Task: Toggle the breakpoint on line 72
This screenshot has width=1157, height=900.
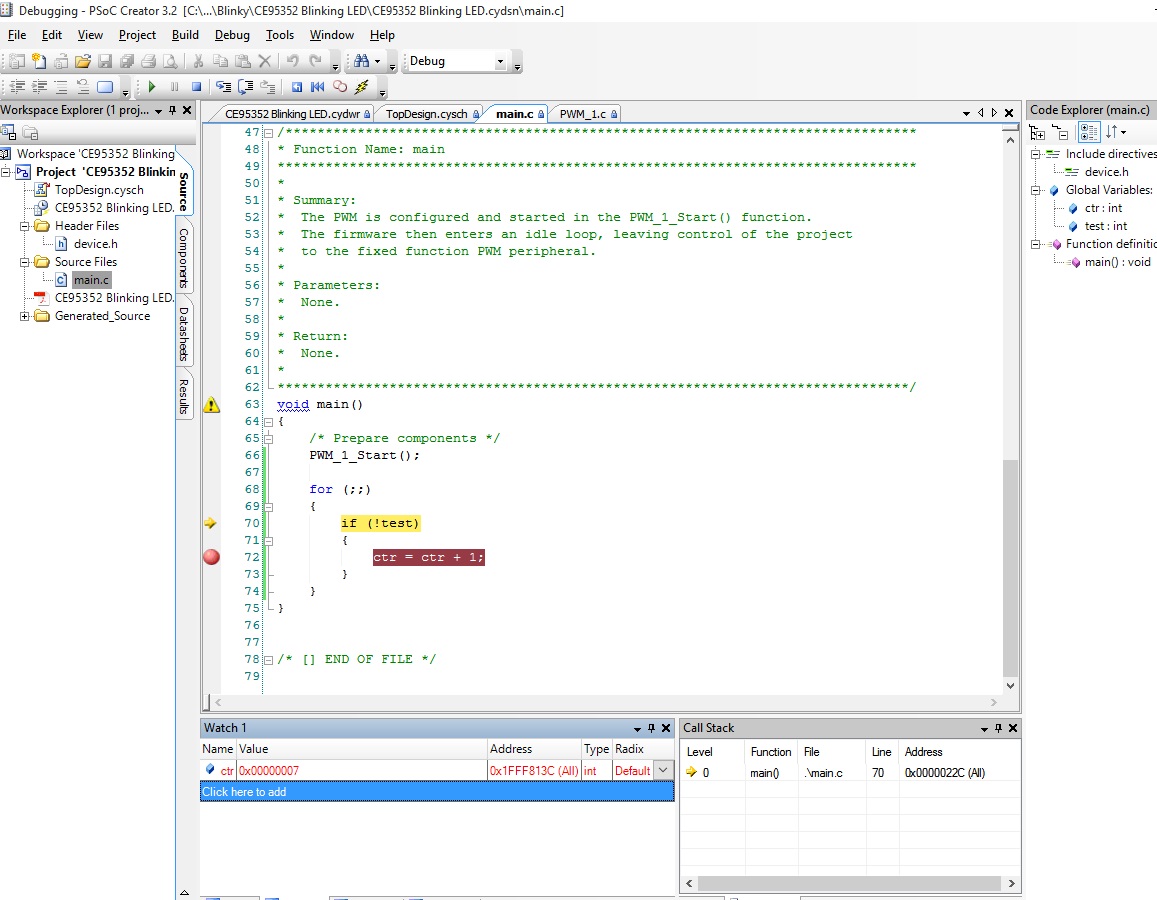Action: (x=211, y=557)
